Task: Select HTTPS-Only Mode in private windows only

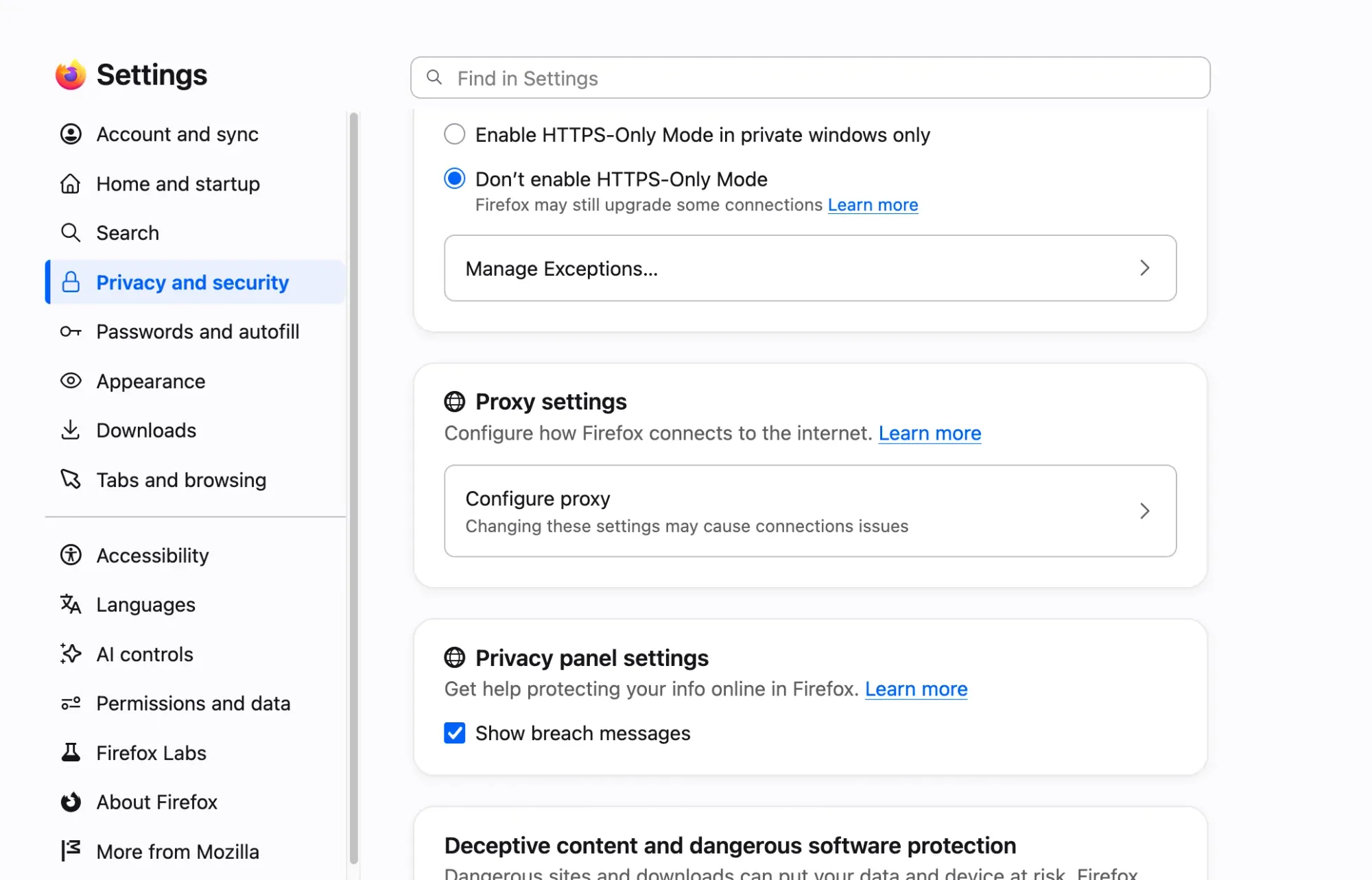Action: [x=454, y=134]
